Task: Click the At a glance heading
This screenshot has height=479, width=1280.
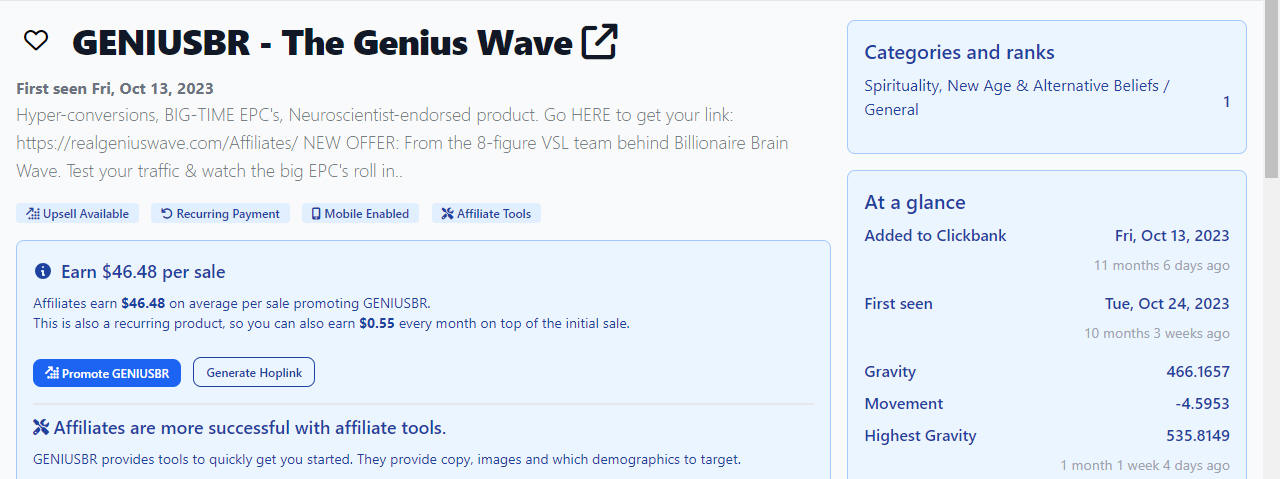Action: point(915,203)
